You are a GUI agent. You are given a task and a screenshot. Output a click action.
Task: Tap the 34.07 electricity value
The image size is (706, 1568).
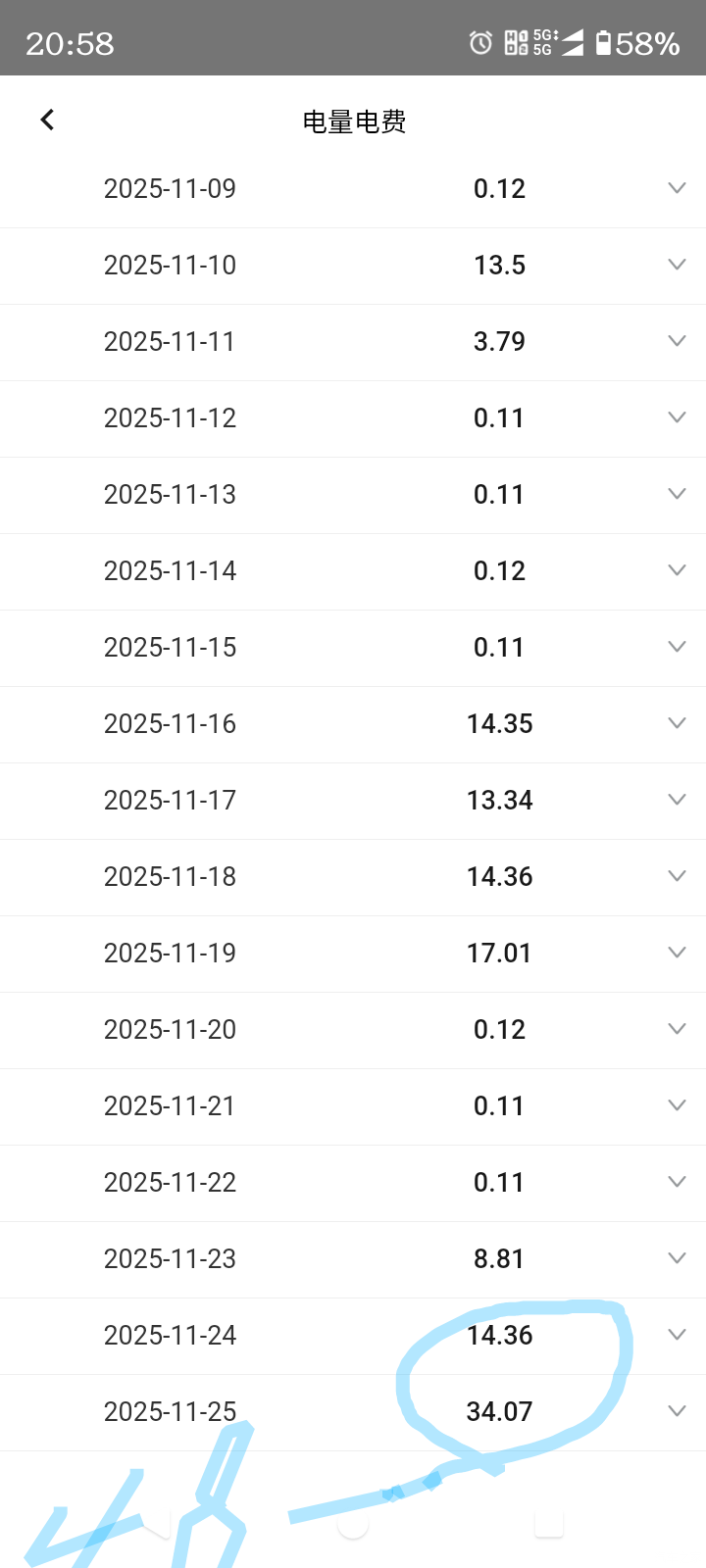point(499,1412)
